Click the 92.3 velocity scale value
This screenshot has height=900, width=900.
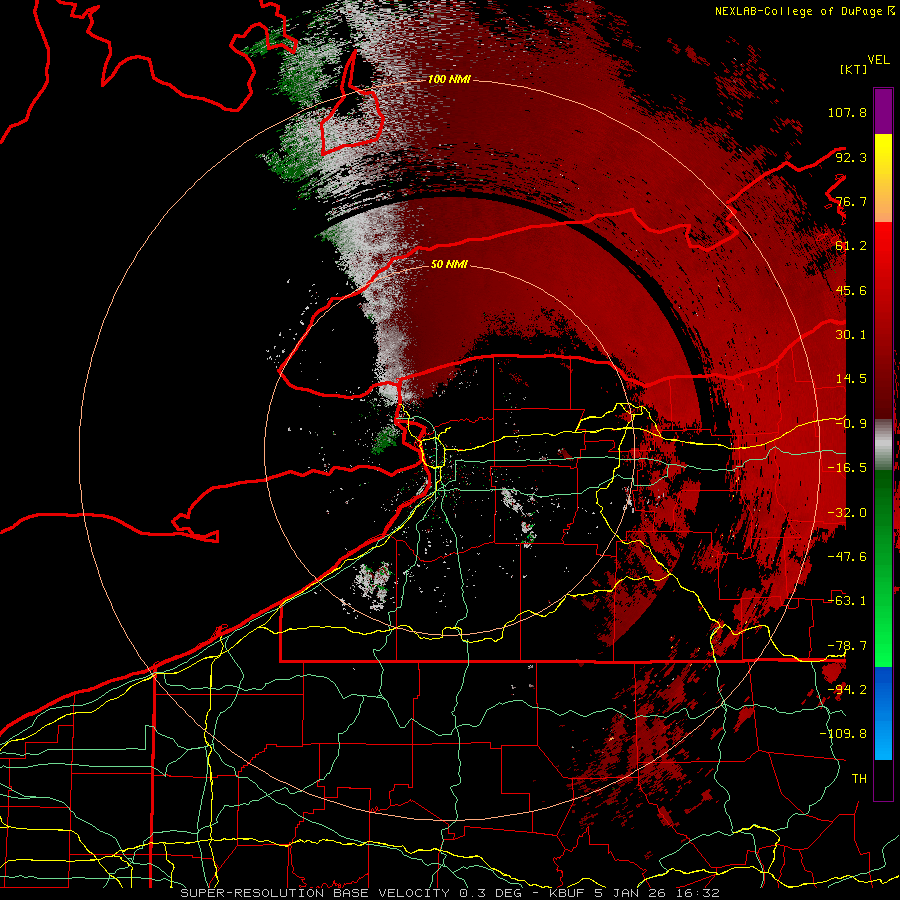coord(851,157)
